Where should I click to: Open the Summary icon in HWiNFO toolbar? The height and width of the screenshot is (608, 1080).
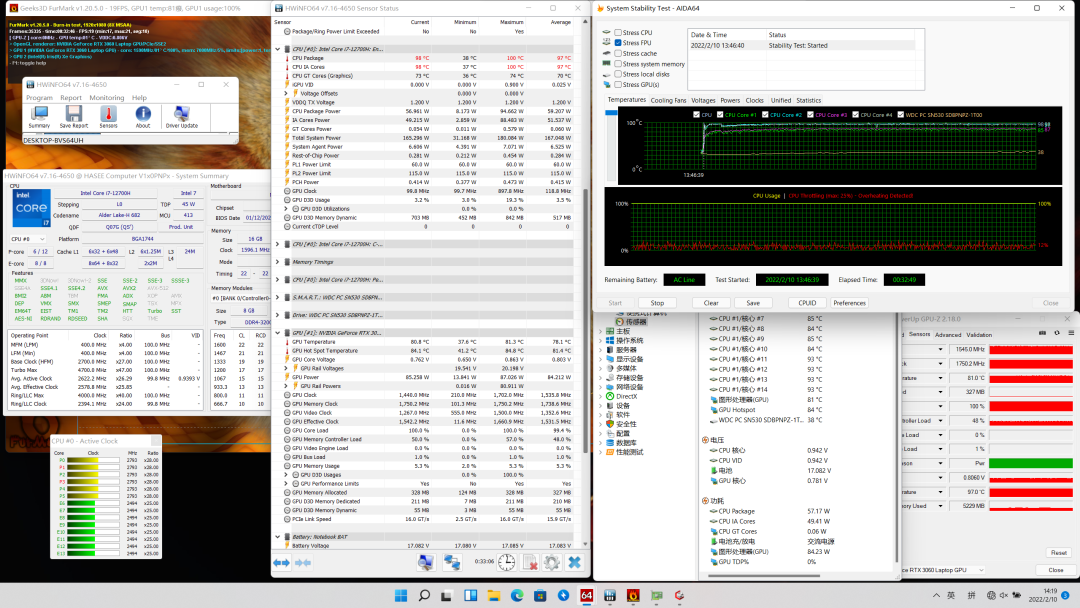click(39, 115)
